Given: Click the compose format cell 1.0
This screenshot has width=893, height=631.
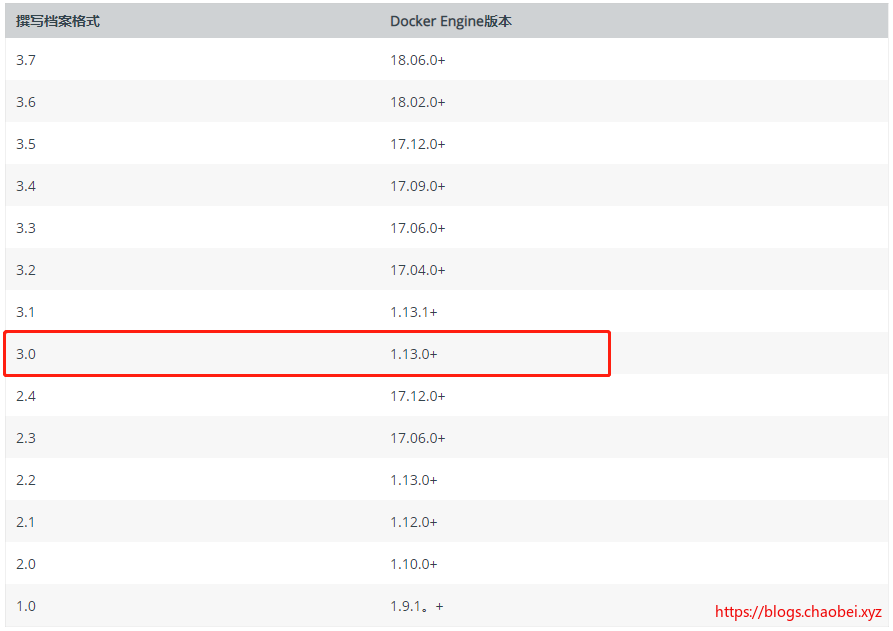Looking at the screenshot, I should click(x=26, y=607).
